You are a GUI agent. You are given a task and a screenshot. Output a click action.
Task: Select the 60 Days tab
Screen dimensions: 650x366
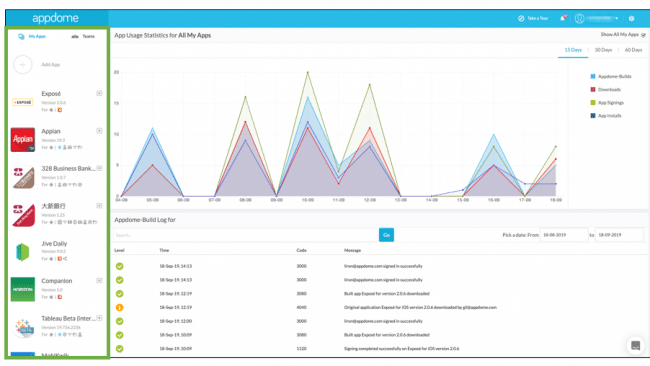pos(633,50)
